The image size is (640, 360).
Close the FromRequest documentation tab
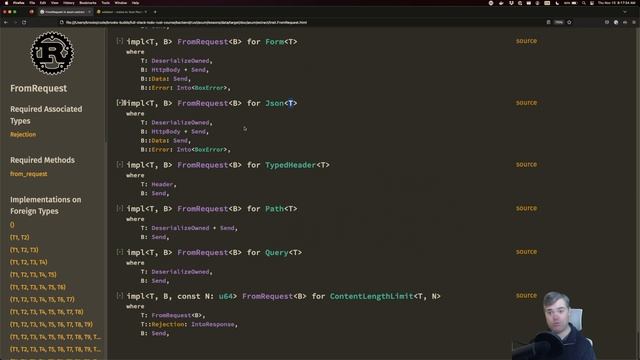89,12
